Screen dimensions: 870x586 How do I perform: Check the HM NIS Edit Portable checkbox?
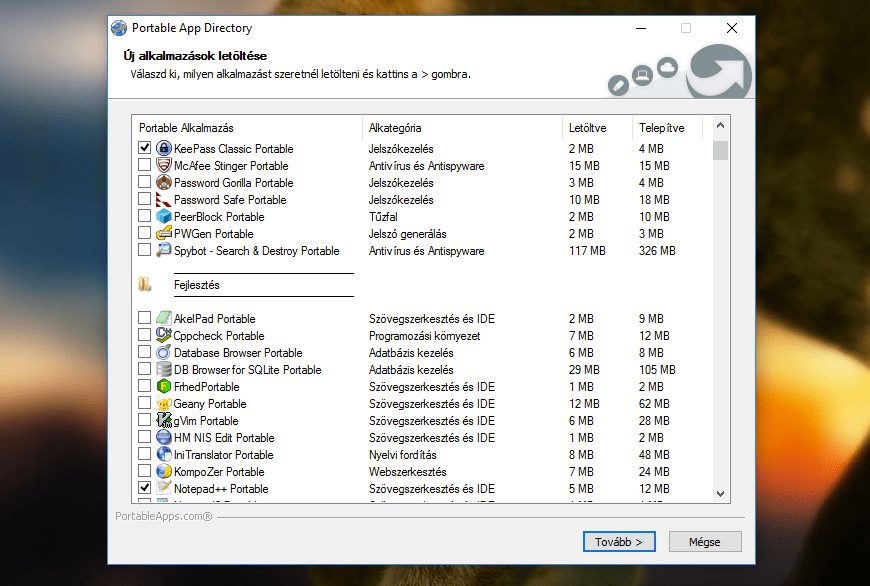coord(144,437)
